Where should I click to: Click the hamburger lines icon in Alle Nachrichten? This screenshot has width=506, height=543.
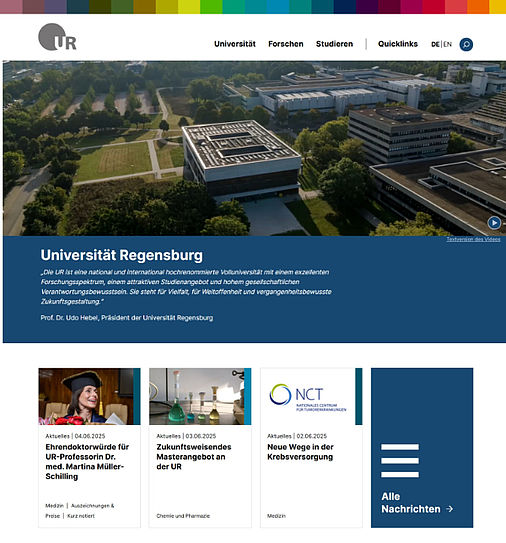click(400, 461)
